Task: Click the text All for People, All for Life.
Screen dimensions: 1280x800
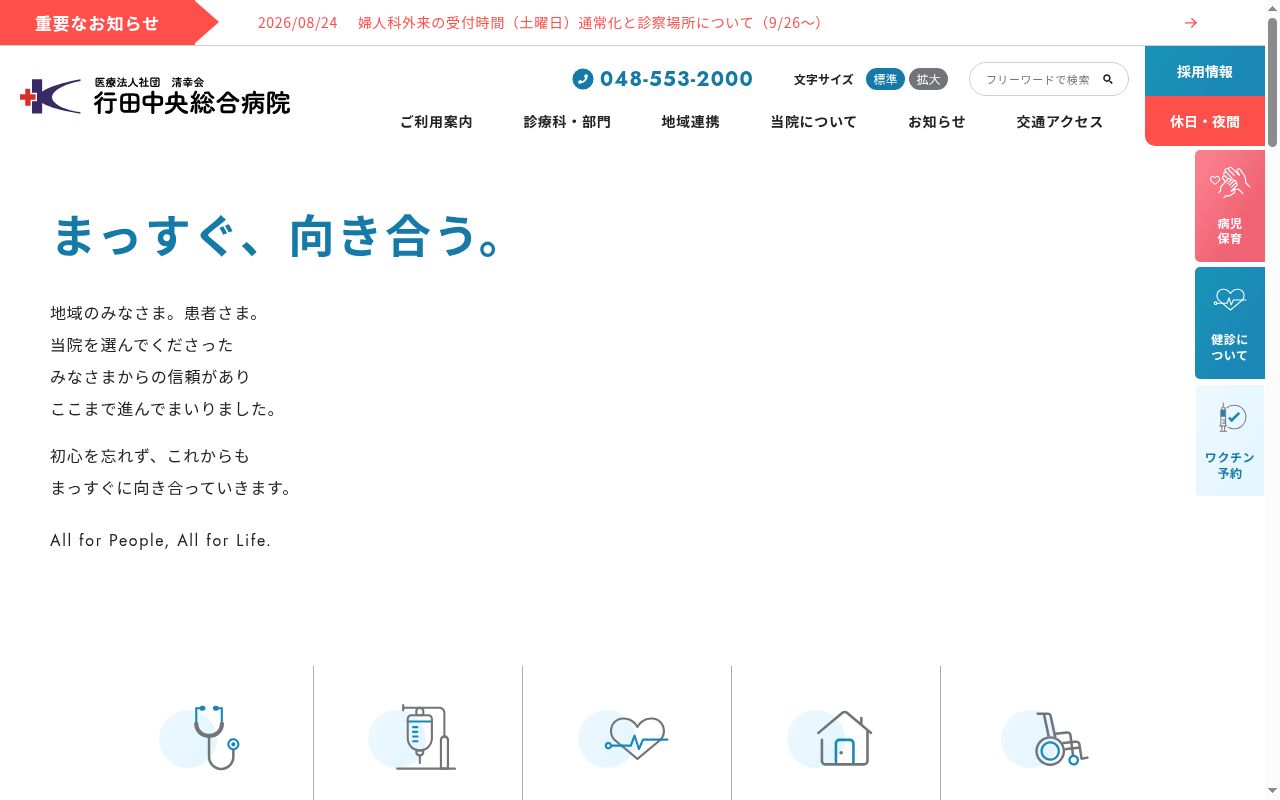Action: [161, 540]
